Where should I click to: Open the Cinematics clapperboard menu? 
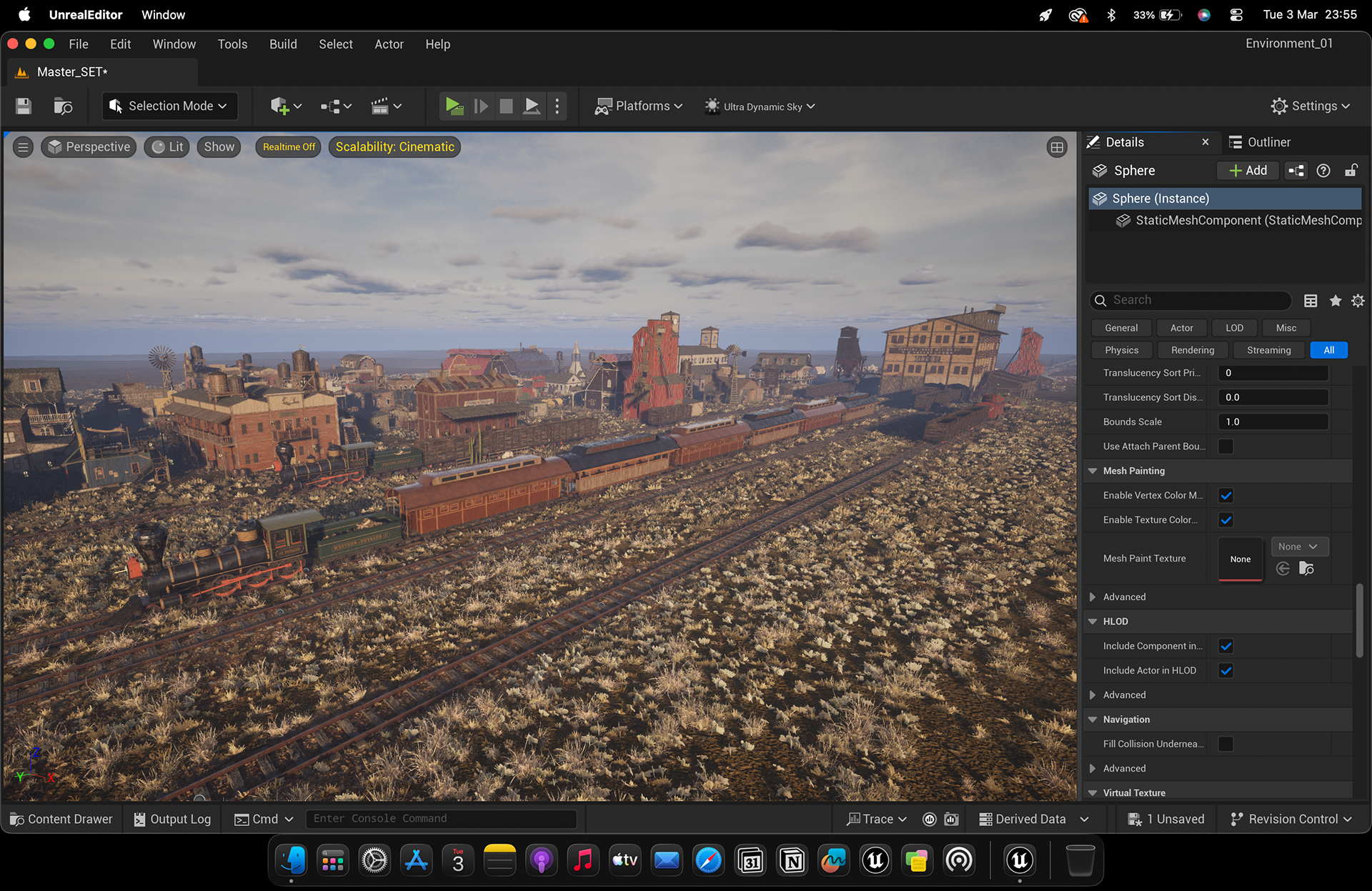(387, 106)
